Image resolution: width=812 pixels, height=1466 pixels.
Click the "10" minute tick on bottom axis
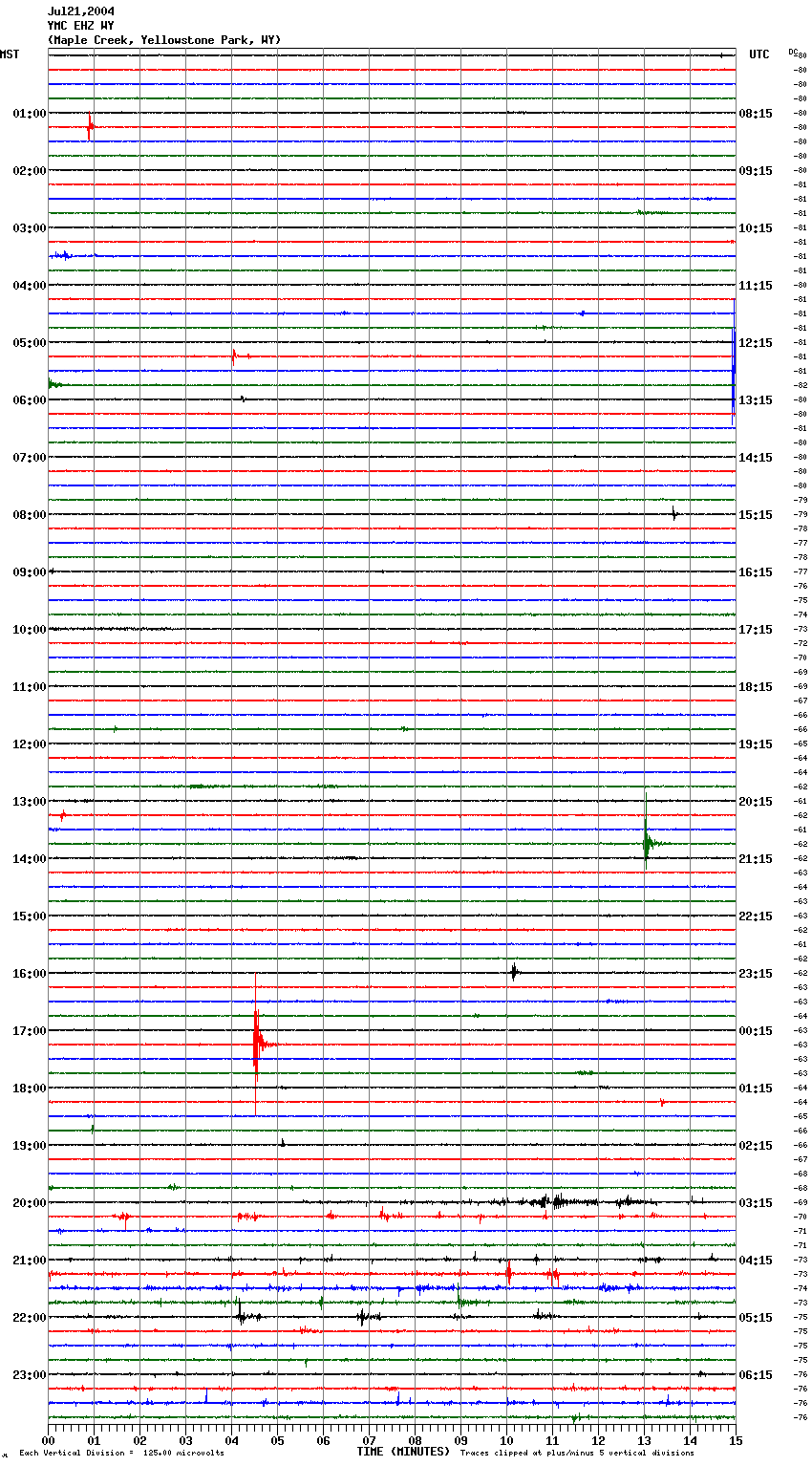click(506, 1439)
